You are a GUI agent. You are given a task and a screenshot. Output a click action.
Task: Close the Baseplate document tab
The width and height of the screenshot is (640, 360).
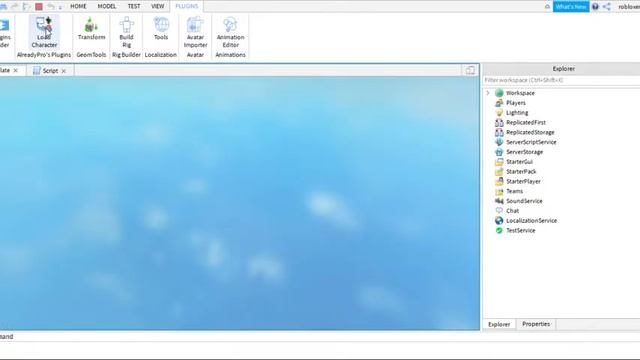tap(16, 71)
